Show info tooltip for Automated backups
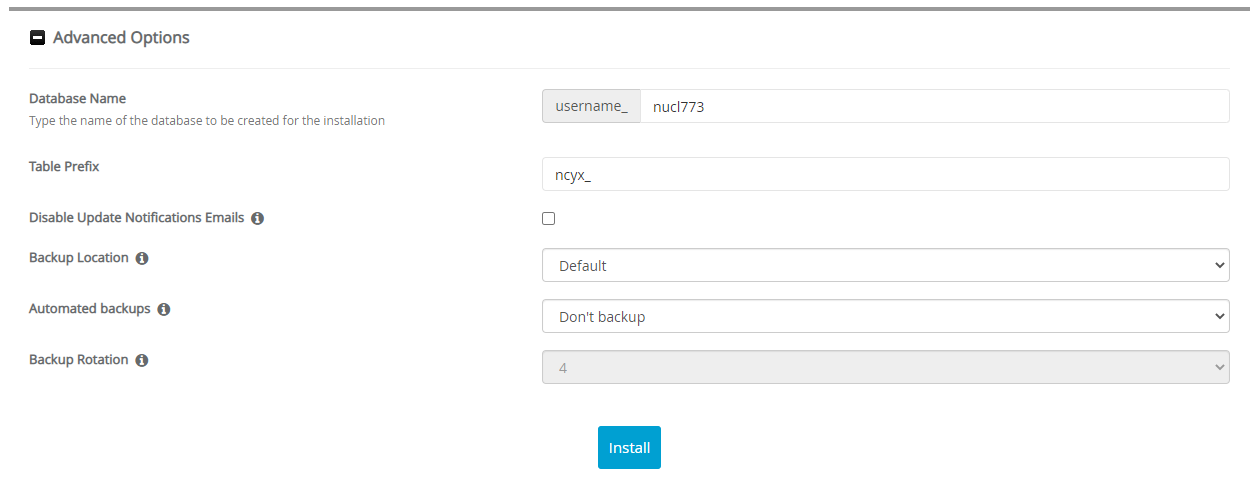 [164, 310]
